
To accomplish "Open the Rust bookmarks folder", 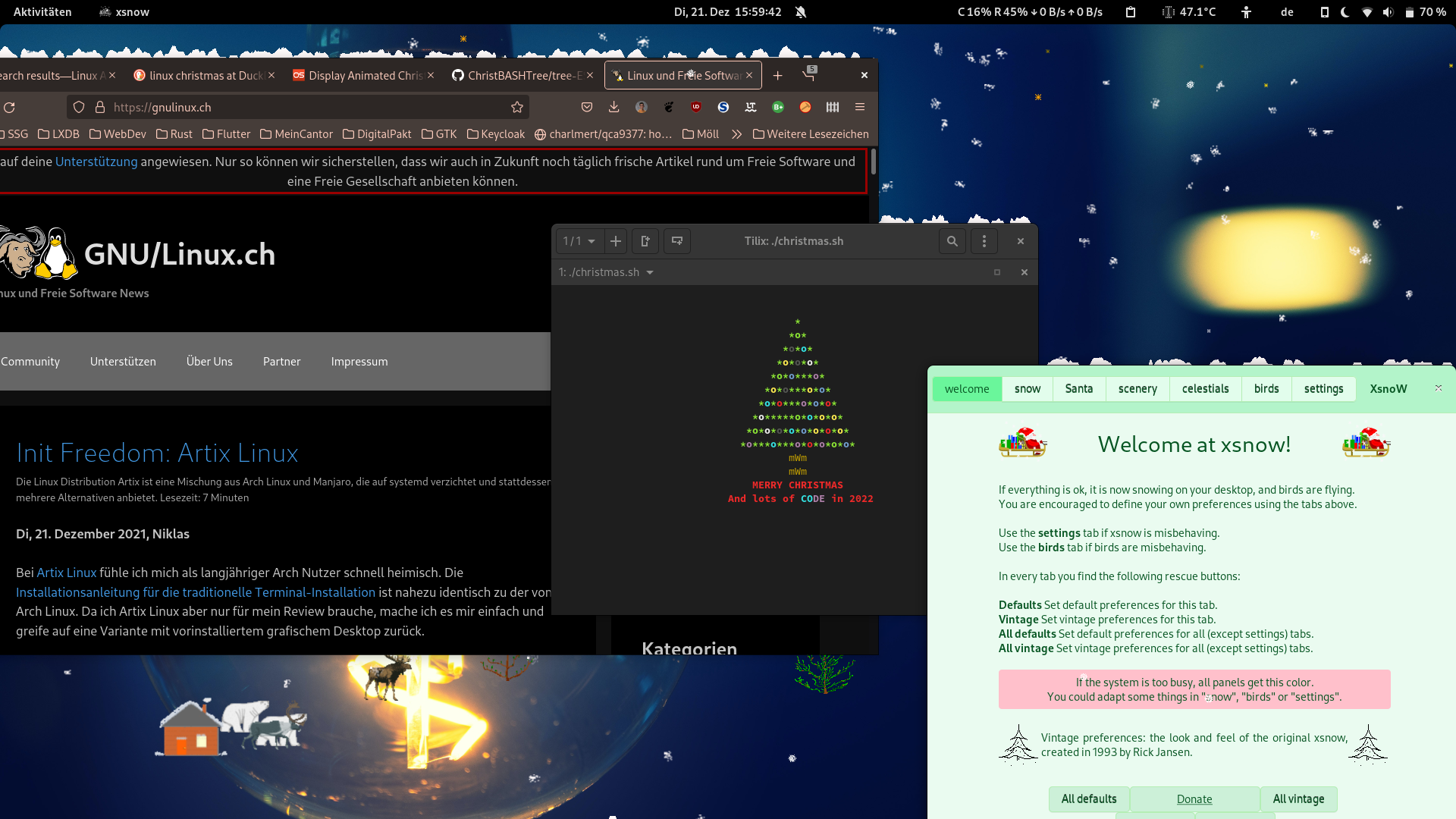I will pos(174,134).
